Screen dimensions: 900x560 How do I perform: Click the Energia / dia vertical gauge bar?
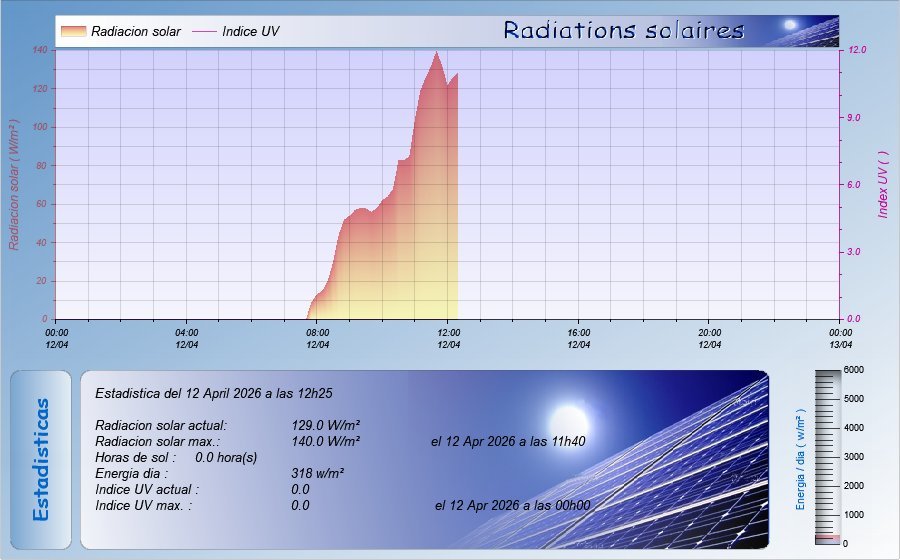point(829,455)
